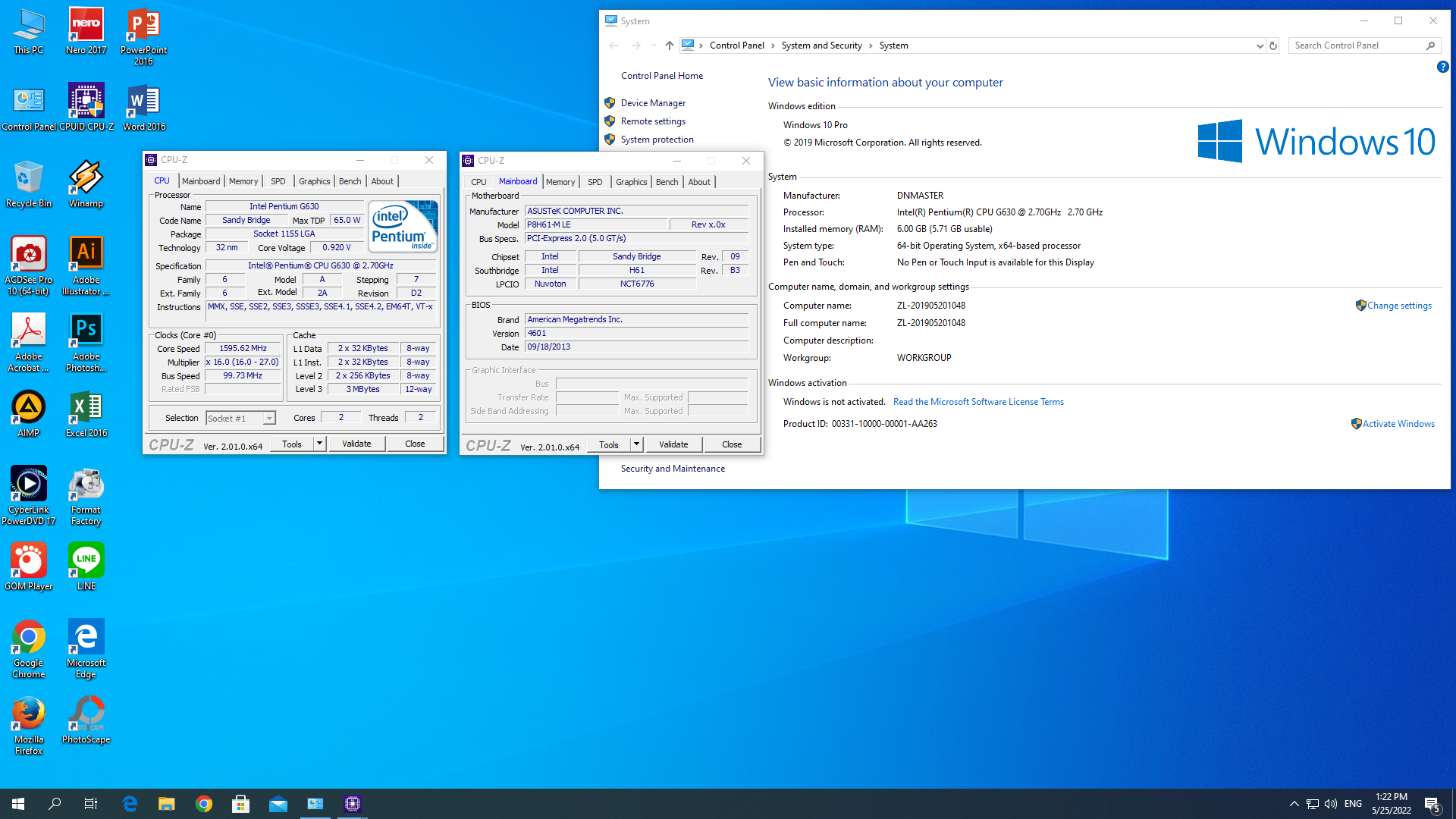Switch to CPU tab in right CPU-Z window

tap(479, 182)
